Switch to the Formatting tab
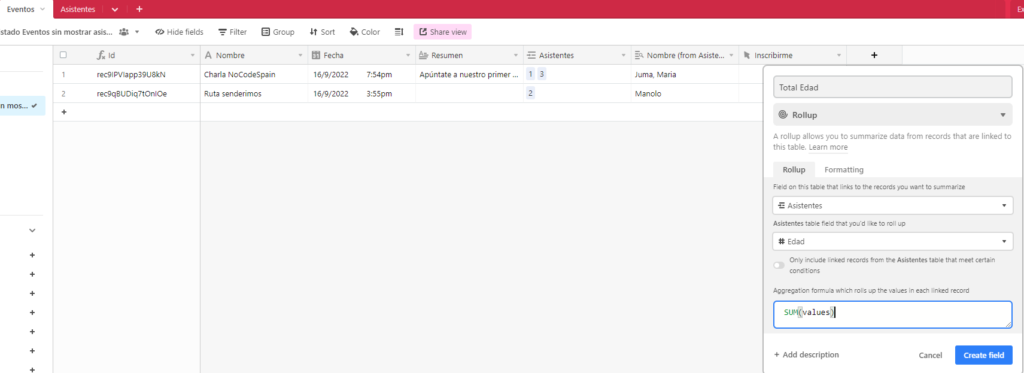The height and width of the screenshot is (373, 1024). [844, 170]
